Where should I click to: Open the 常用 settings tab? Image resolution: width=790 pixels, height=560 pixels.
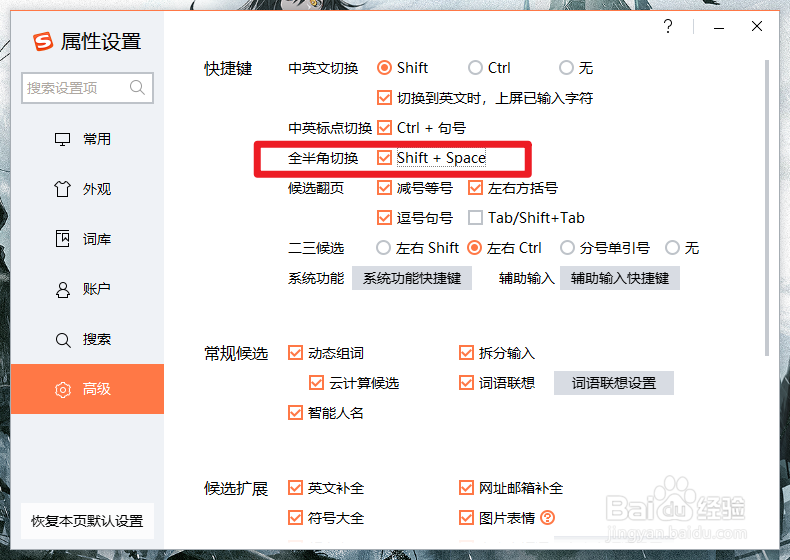click(x=87, y=139)
